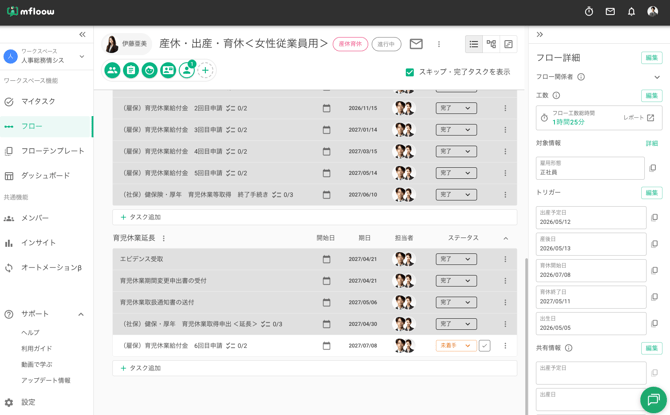Open notifications bell in header
Viewport: 670px width, 415px height.
[631, 12]
